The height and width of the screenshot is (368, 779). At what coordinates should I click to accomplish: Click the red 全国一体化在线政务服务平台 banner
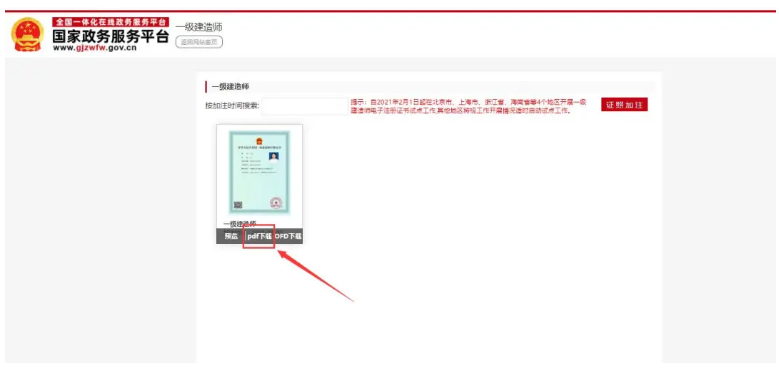click(110, 22)
